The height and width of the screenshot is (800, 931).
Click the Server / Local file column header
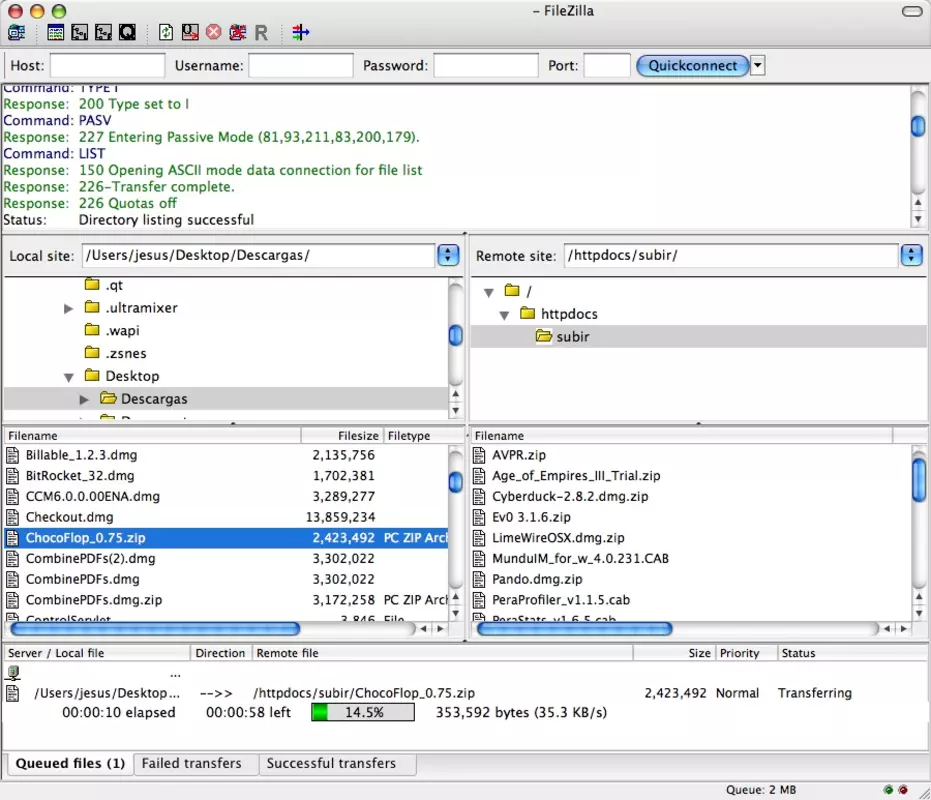97,653
